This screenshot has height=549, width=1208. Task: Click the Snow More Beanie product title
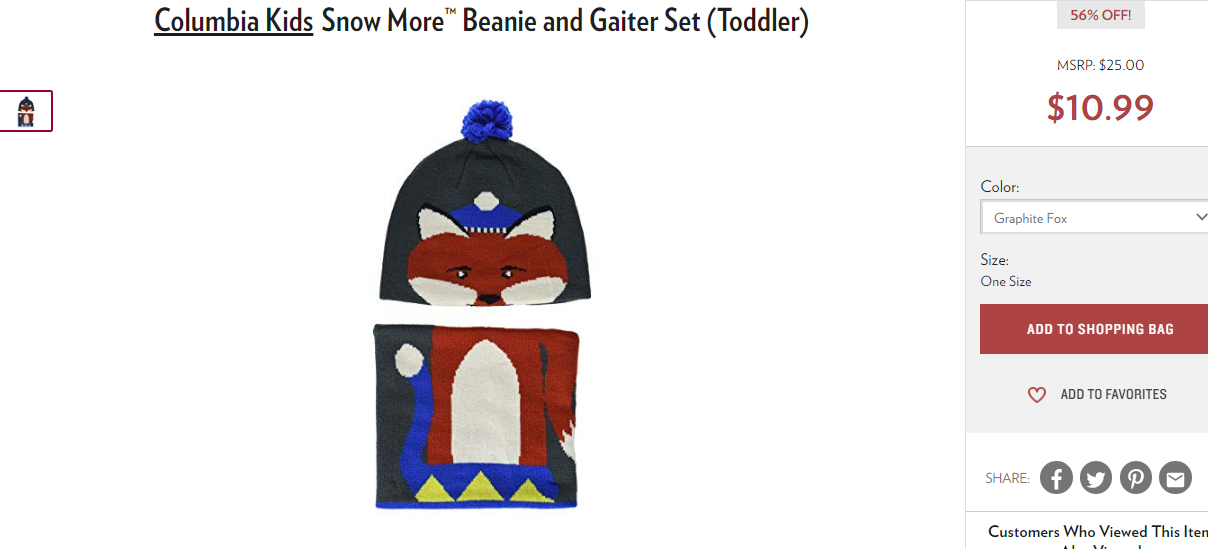pyautogui.click(x=564, y=20)
